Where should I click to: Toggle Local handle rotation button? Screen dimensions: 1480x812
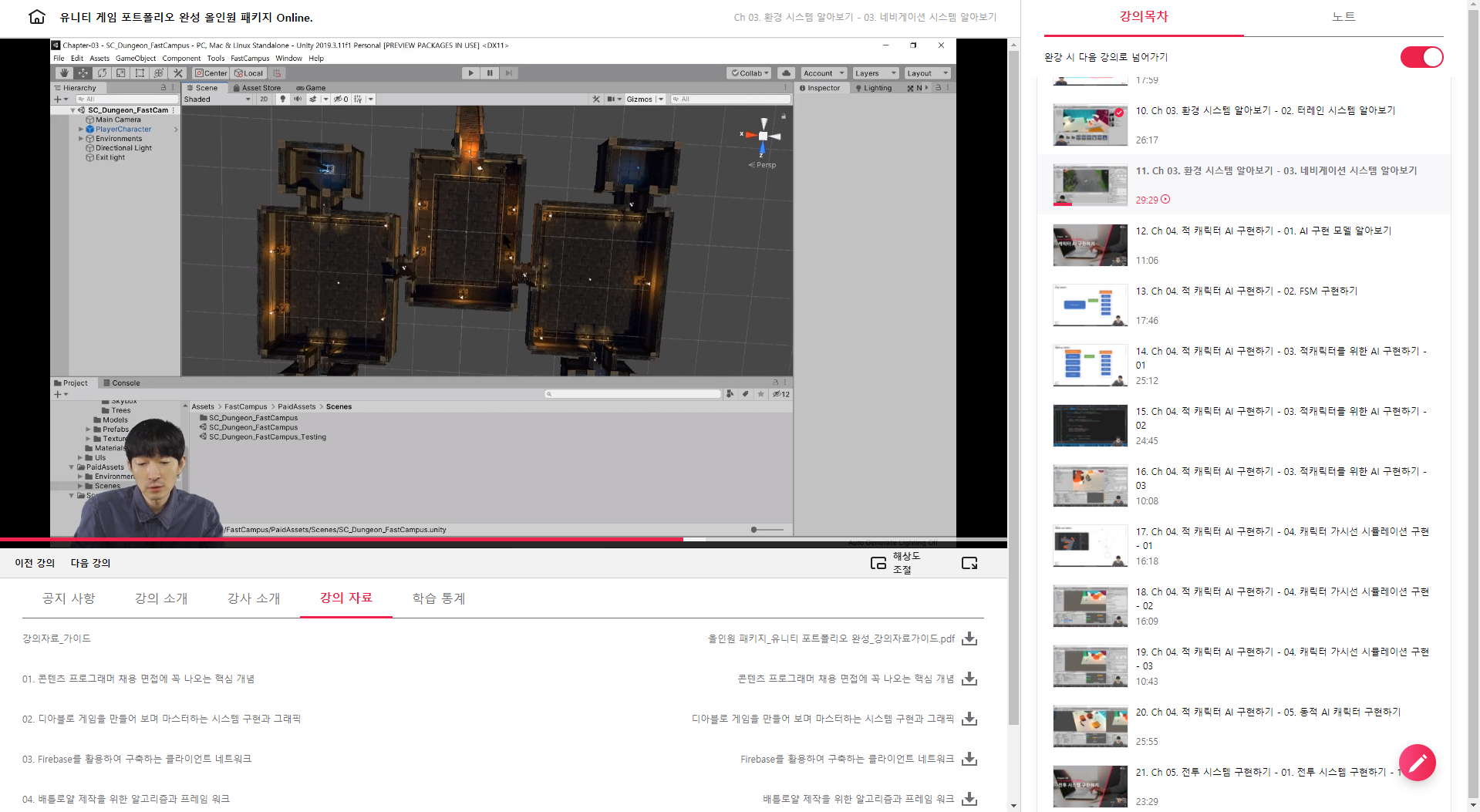click(248, 73)
